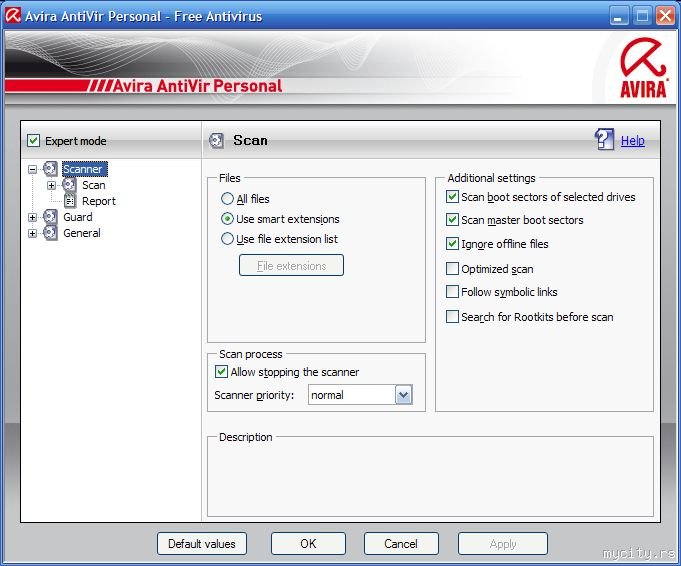Select Use smart extensions option
This screenshot has width=681, height=566.
tap(227, 218)
